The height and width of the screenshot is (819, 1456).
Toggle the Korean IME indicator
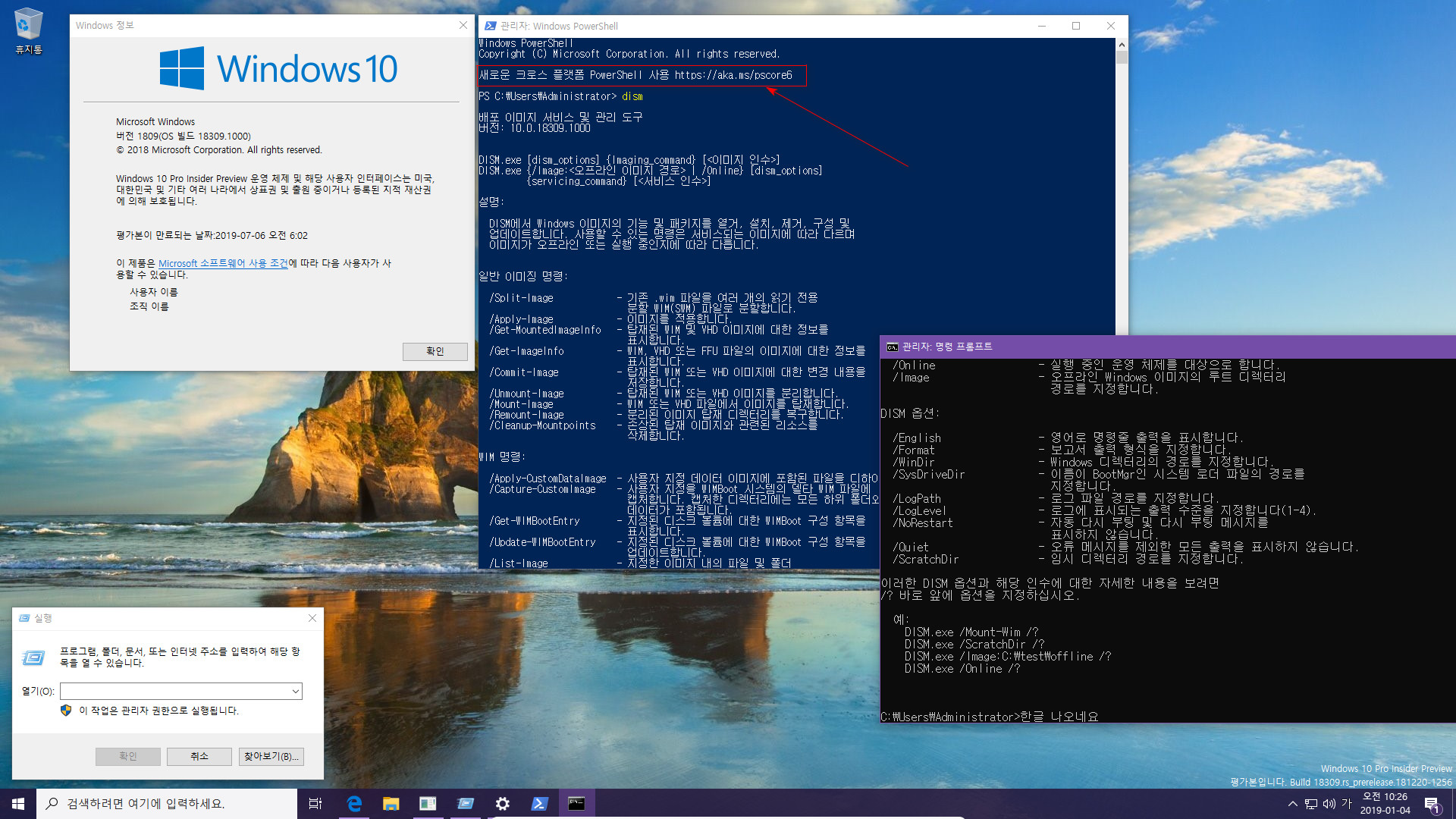click(1347, 804)
